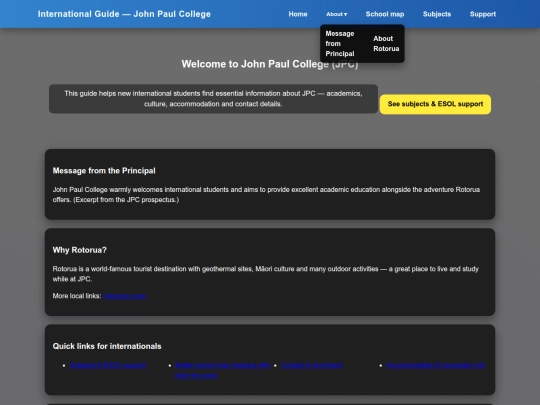Choose About Rotorua in dropdown

386,43
